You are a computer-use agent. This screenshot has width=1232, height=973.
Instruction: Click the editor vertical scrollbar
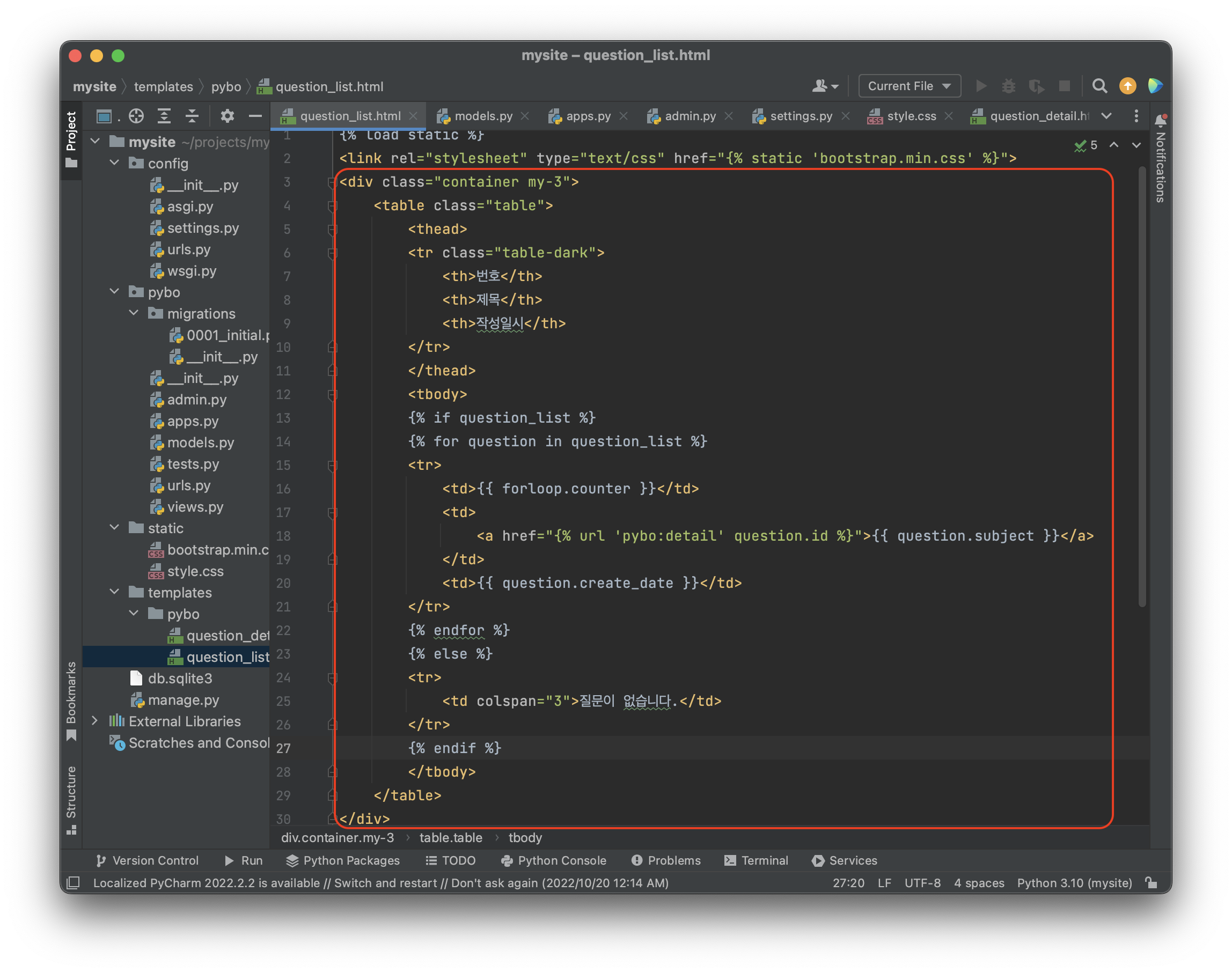(1141, 387)
